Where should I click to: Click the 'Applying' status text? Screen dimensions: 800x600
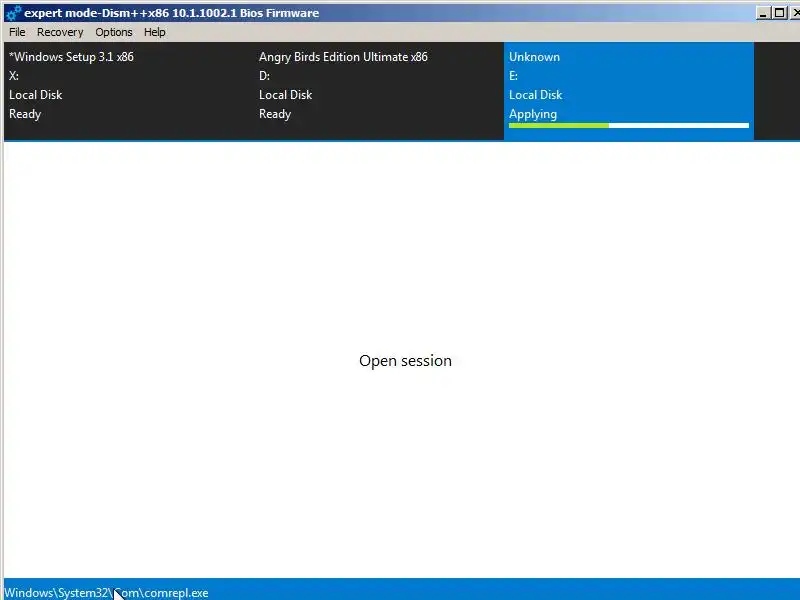point(533,114)
